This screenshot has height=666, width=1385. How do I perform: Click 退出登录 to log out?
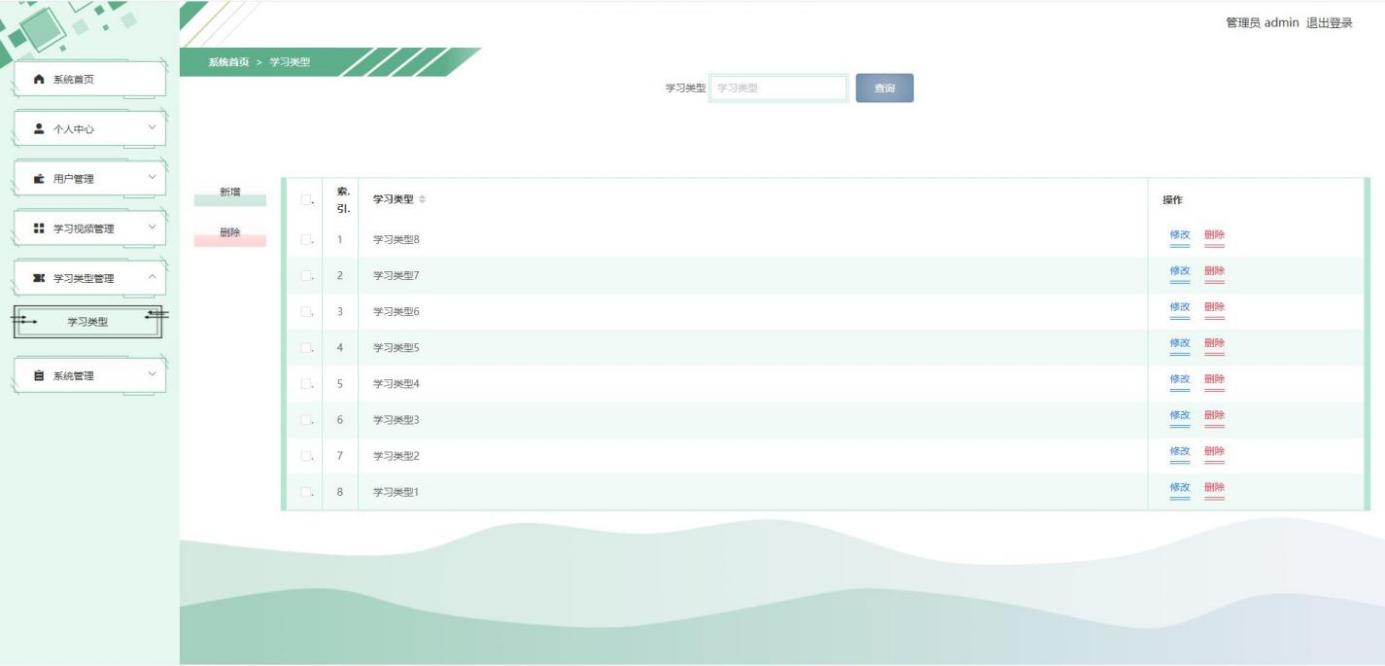pos(1329,23)
